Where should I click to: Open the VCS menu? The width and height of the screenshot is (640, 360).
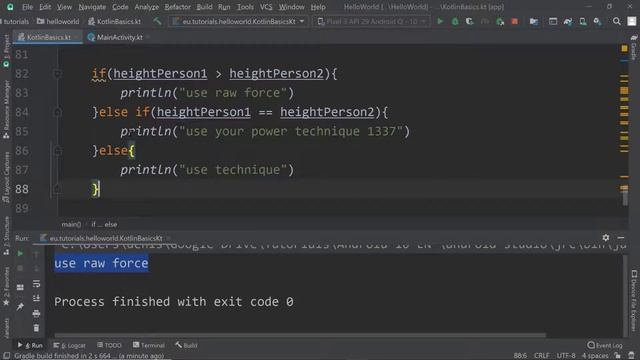click(x=266, y=7)
